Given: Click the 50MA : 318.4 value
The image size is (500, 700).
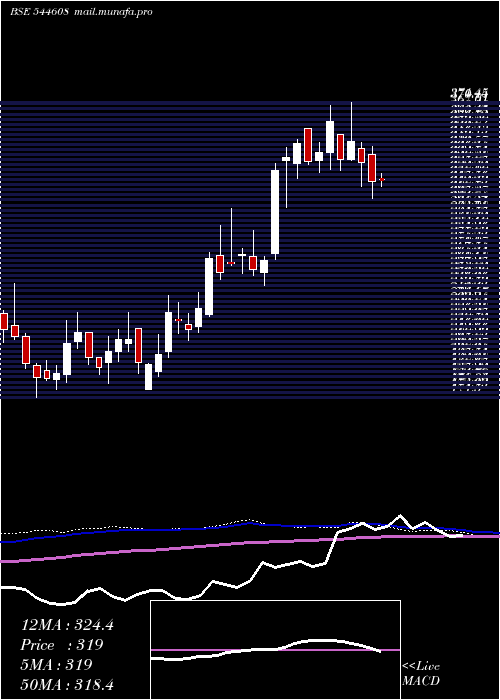Looking at the screenshot, I should [x=67, y=684].
